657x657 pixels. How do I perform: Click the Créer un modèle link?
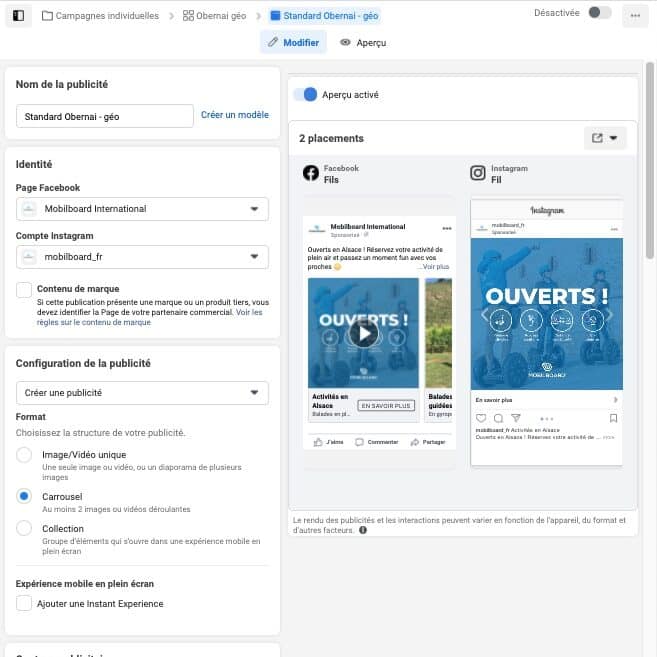(x=235, y=115)
